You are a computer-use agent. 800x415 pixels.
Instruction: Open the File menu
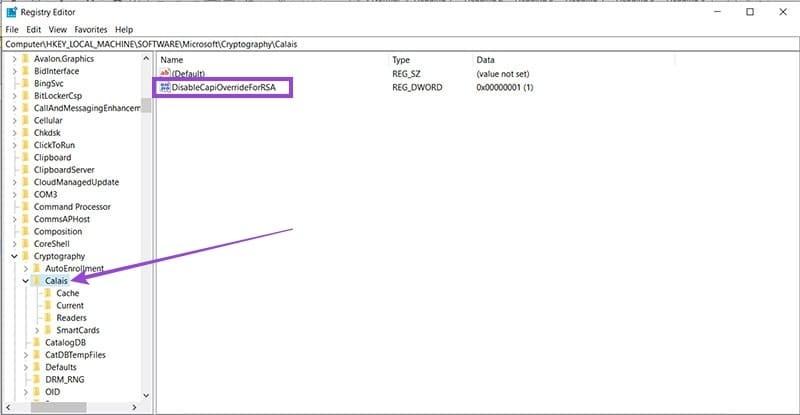pyautogui.click(x=12, y=30)
